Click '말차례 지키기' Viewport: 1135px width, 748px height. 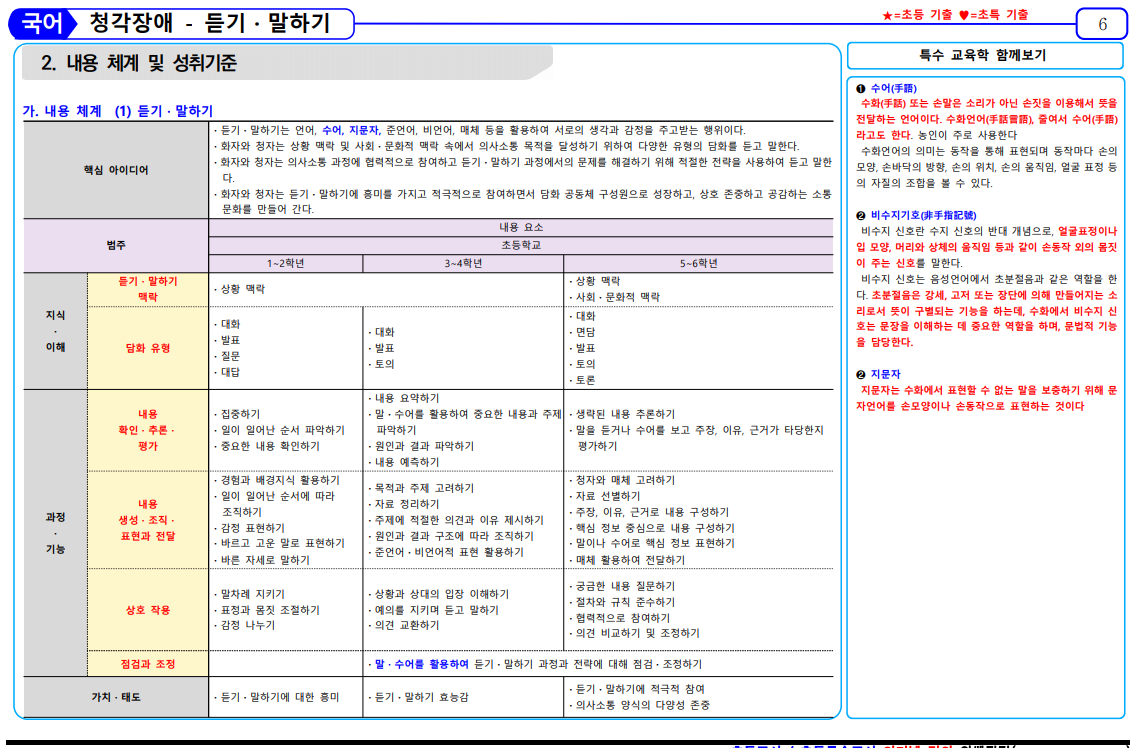[x=253, y=594]
